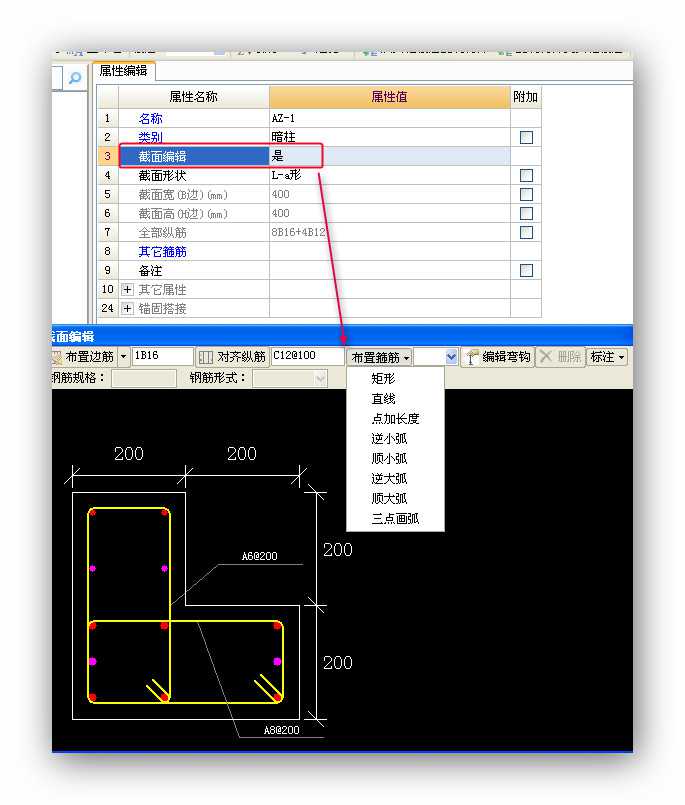Image resolution: width=685 pixels, height=805 pixels.
Task: Select the 截面编辑 property row
Action: click(x=195, y=156)
